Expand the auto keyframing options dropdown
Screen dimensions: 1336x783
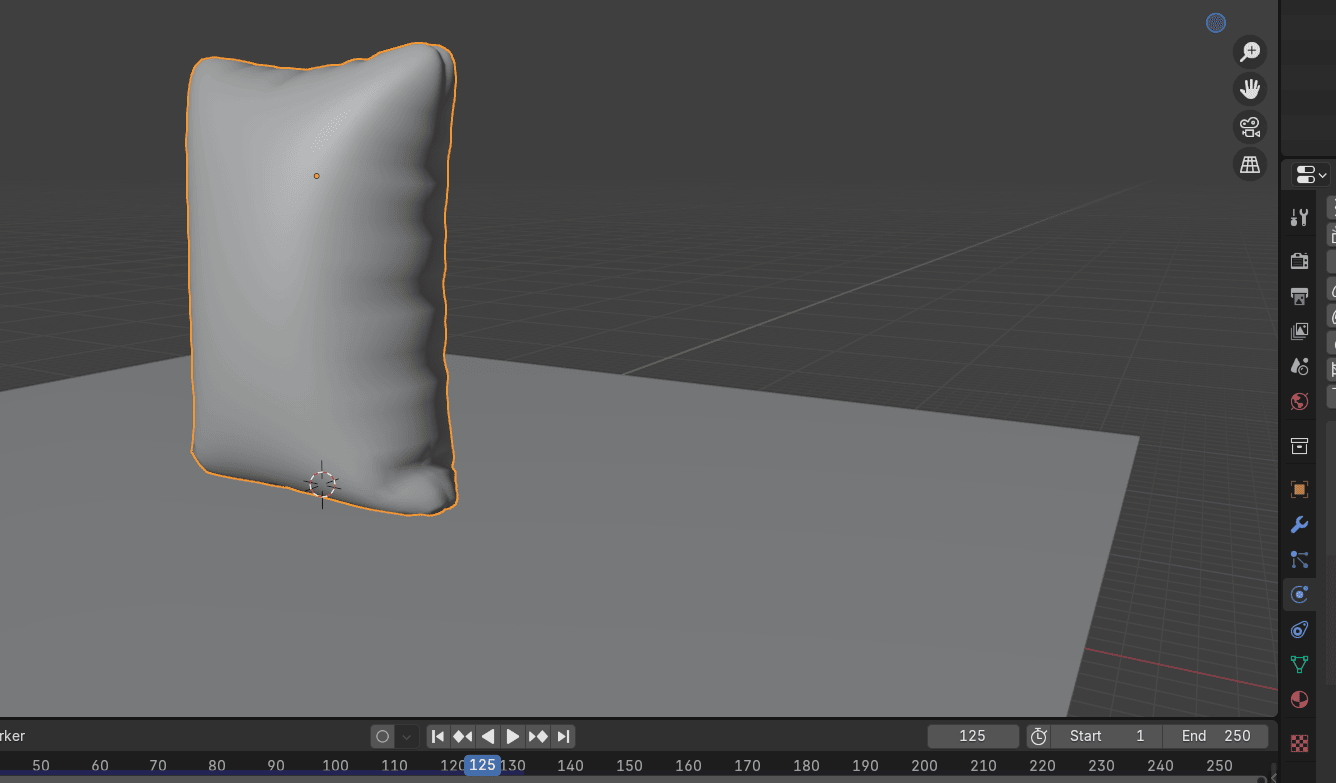point(407,737)
